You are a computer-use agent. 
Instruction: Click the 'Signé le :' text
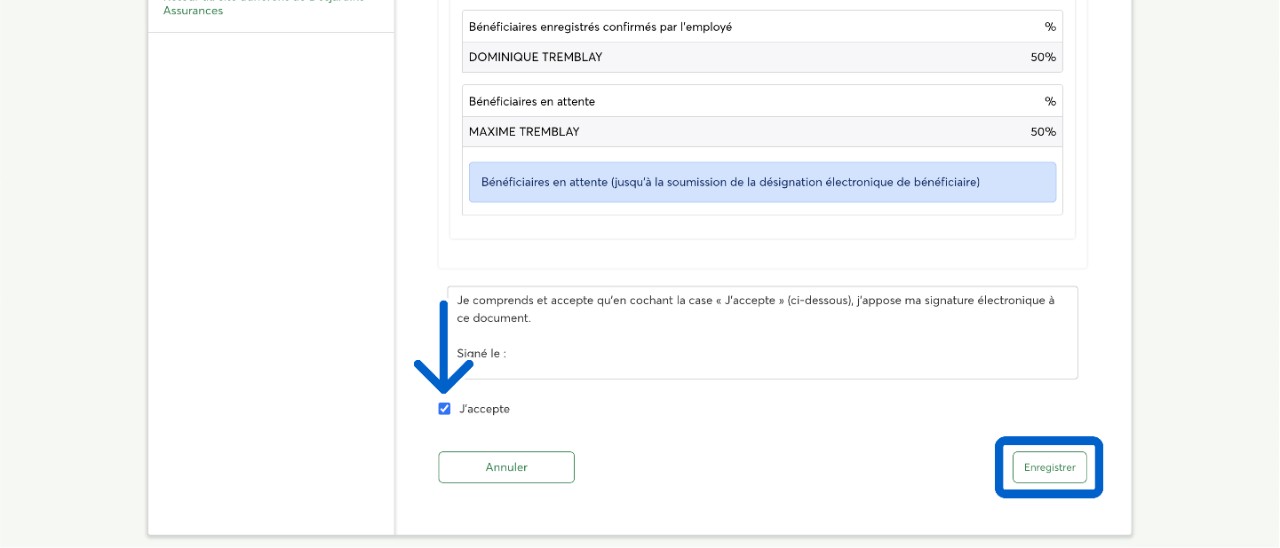[481, 353]
